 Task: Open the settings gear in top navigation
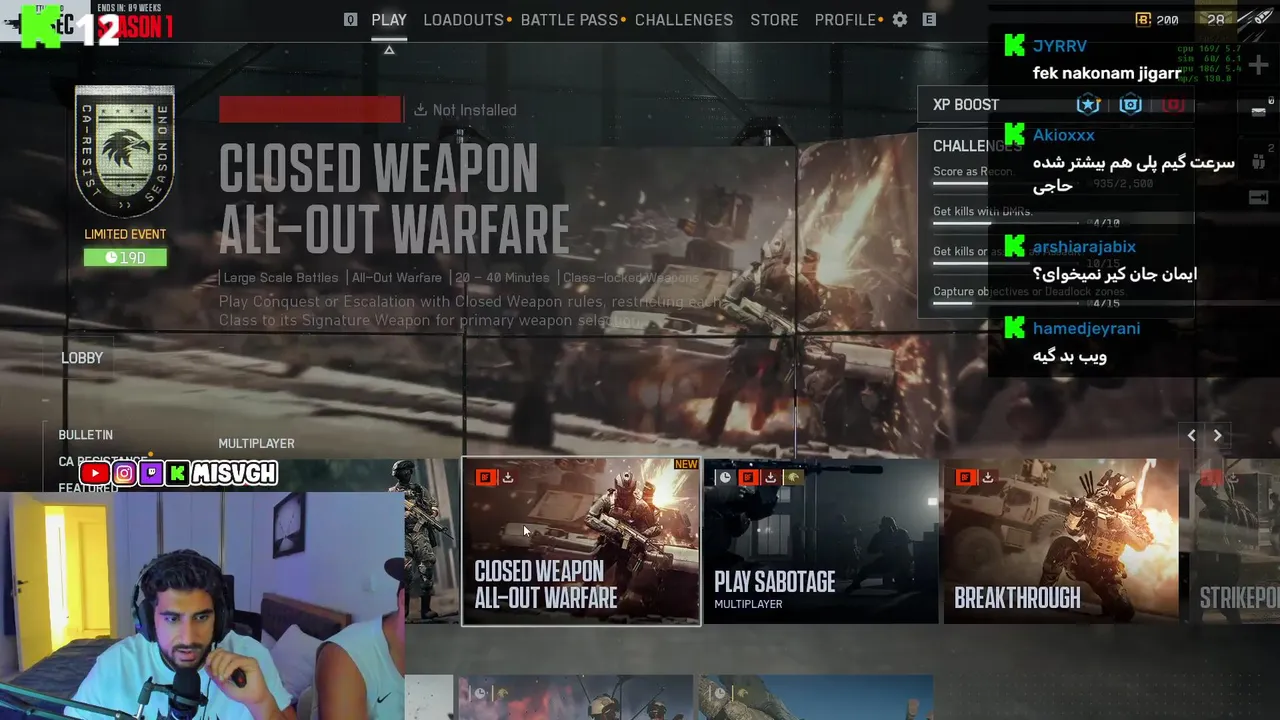900,19
